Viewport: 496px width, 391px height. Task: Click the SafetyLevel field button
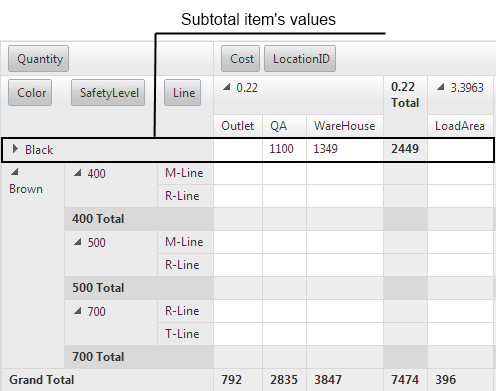[x=108, y=93]
